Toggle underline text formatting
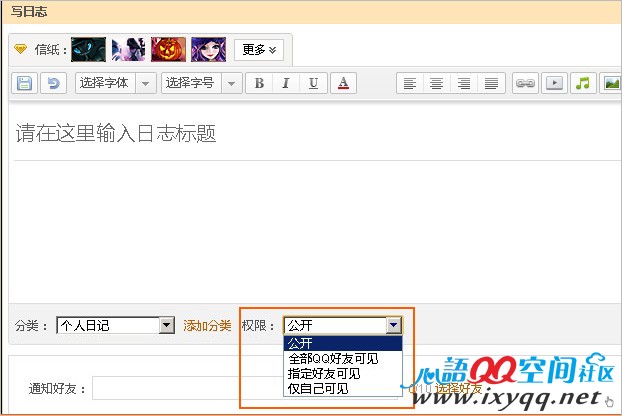Image resolution: width=622 pixels, height=416 pixels. [314, 83]
